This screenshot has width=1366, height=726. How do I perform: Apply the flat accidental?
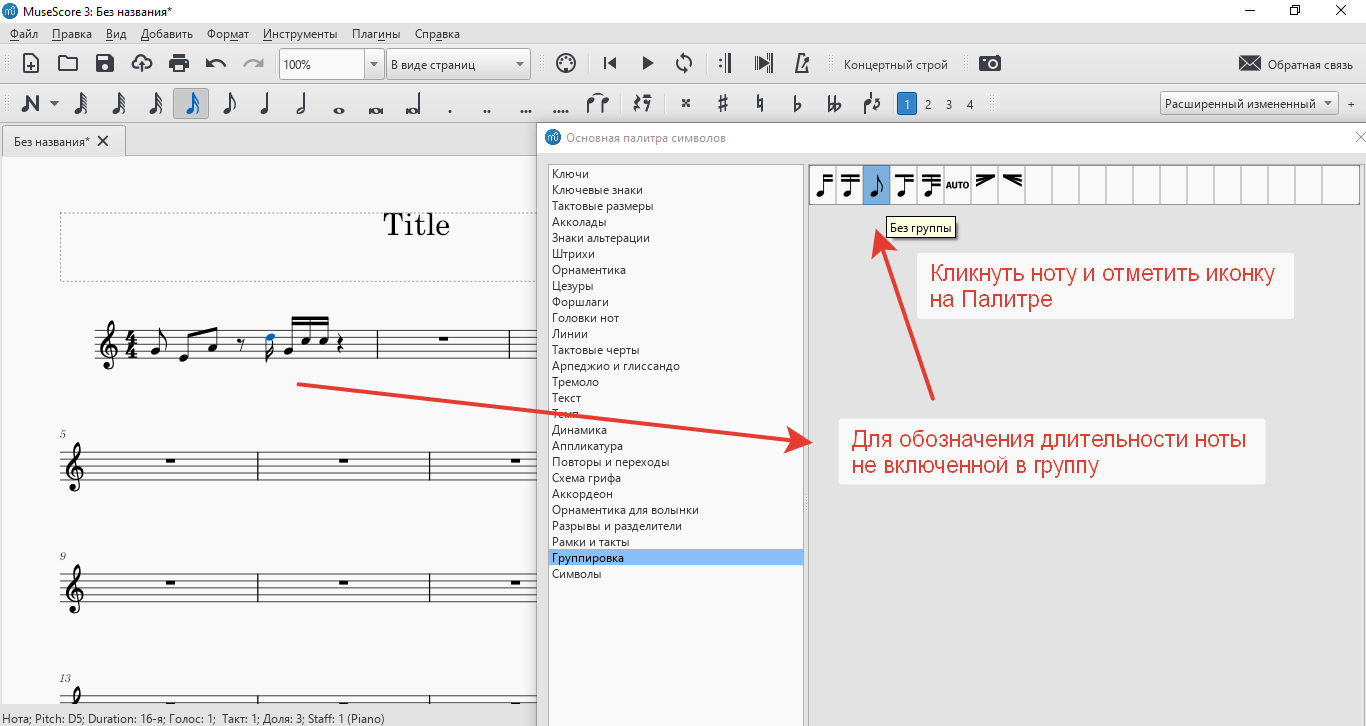click(x=797, y=104)
